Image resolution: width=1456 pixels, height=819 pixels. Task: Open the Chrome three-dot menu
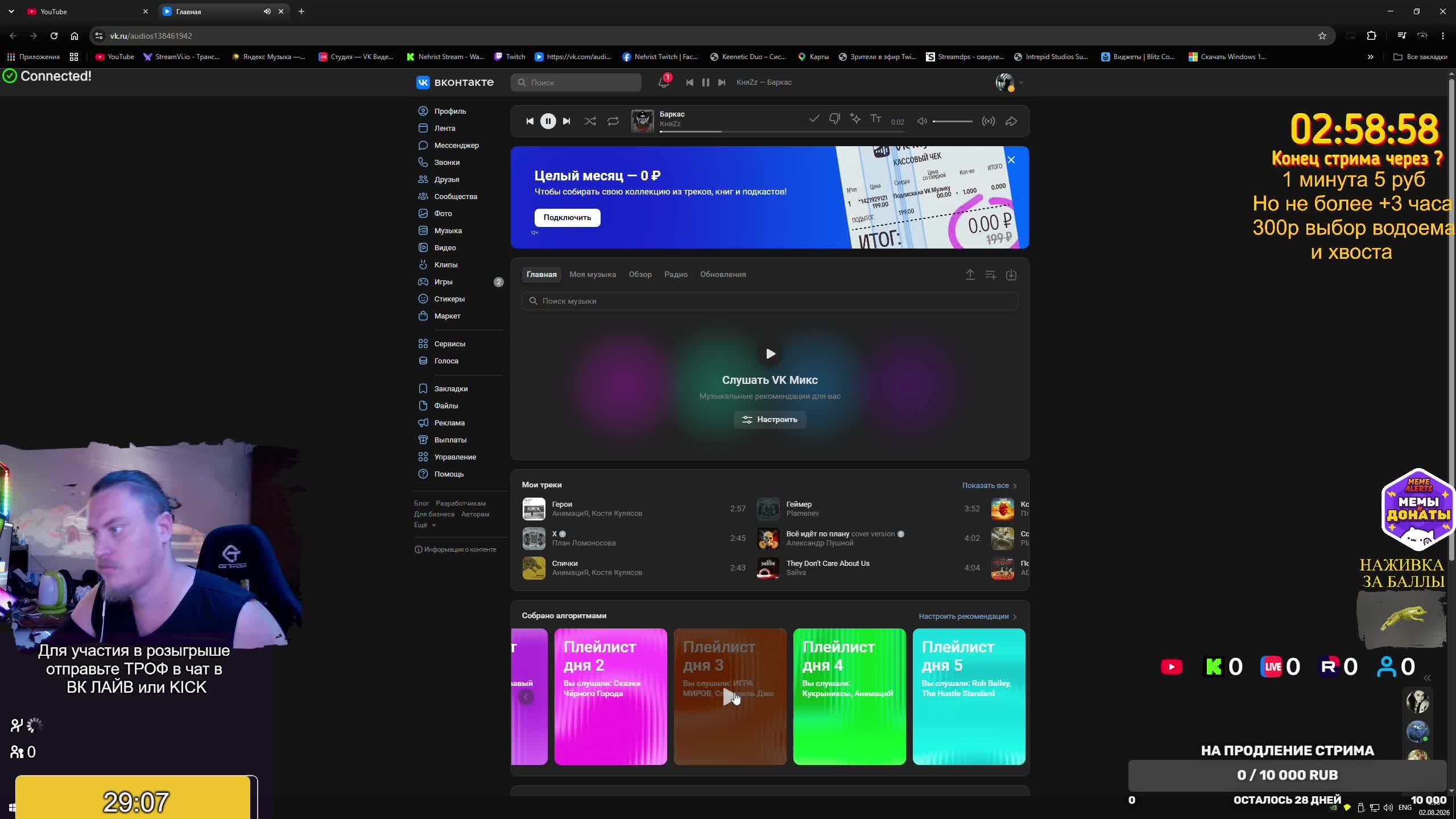(x=1443, y=36)
